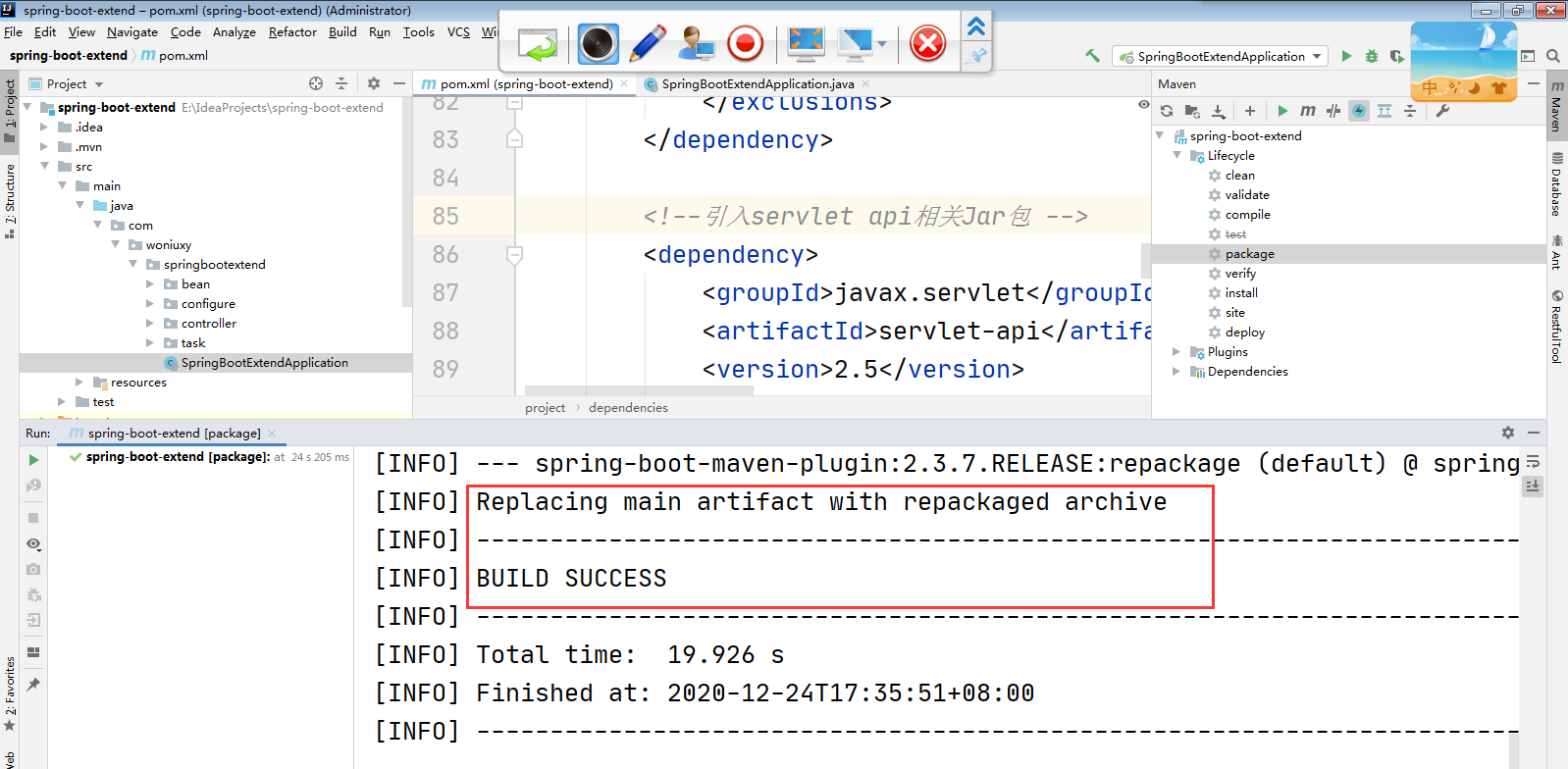The height and width of the screenshot is (769, 1568).
Task: Open Maven settings wrench icon
Action: tap(1442, 111)
